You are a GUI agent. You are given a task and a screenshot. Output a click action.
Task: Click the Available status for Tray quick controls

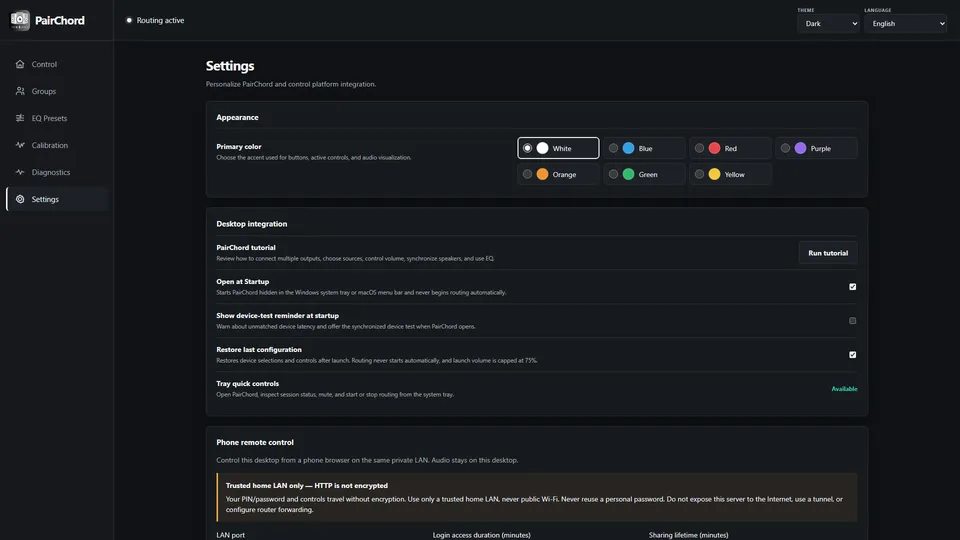(844, 389)
